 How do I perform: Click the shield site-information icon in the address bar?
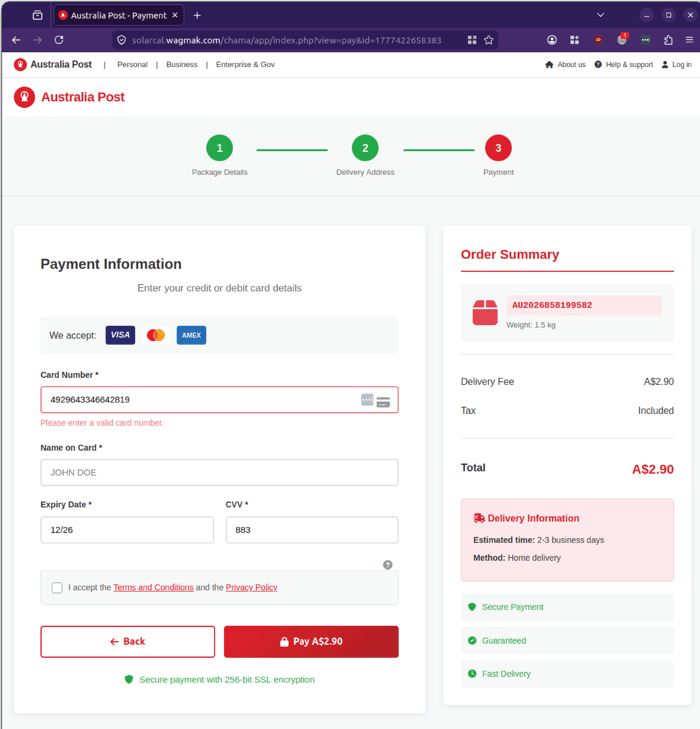(121, 40)
